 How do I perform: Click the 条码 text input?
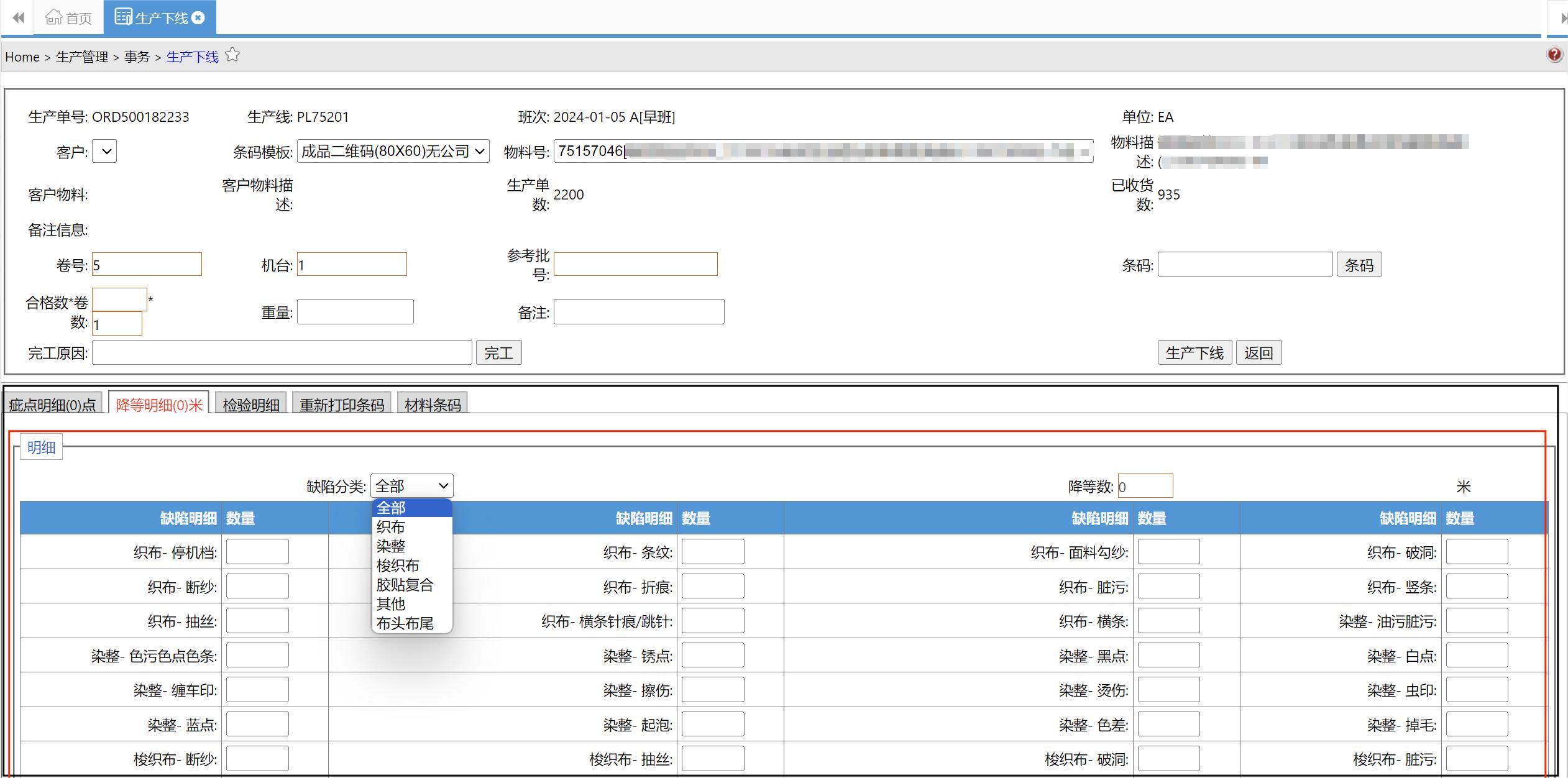[1245, 264]
